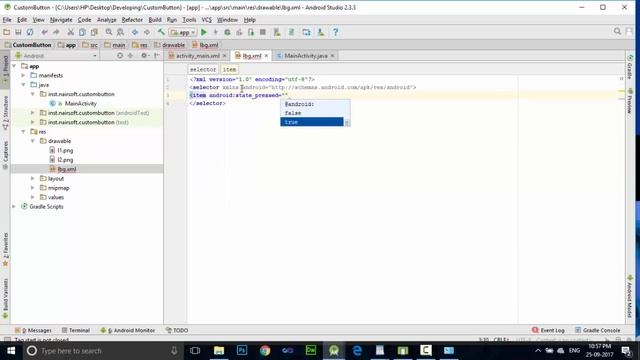Navigate forward with the right arrow icon

[147, 32]
